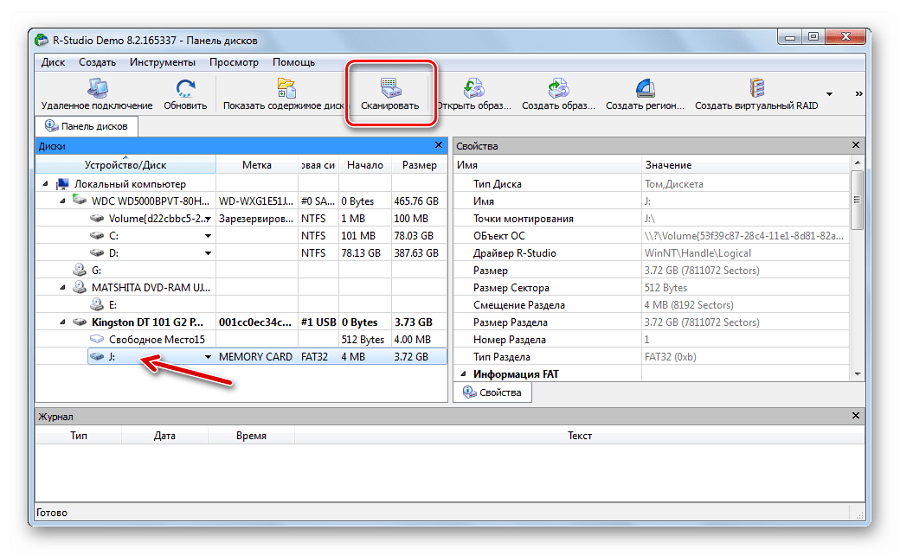Collapse the Kingston DT 101 G2 node
This screenshot has width=900, height=555.
point(62,322)
